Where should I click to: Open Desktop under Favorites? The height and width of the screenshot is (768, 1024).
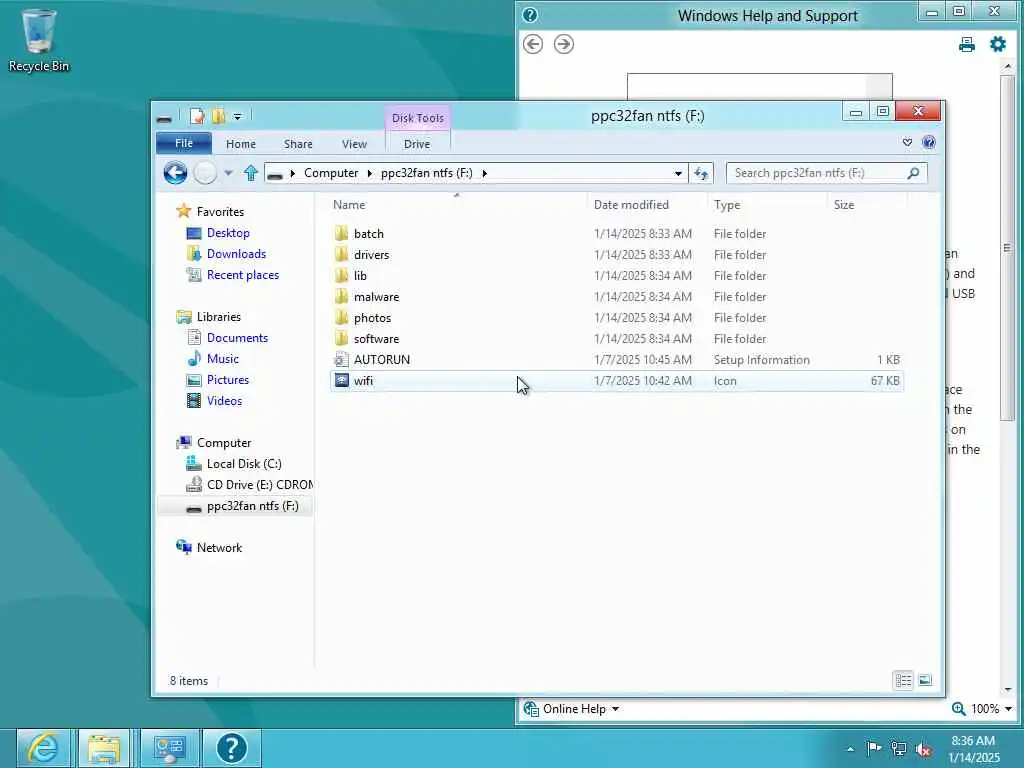(x=228, y=232)
